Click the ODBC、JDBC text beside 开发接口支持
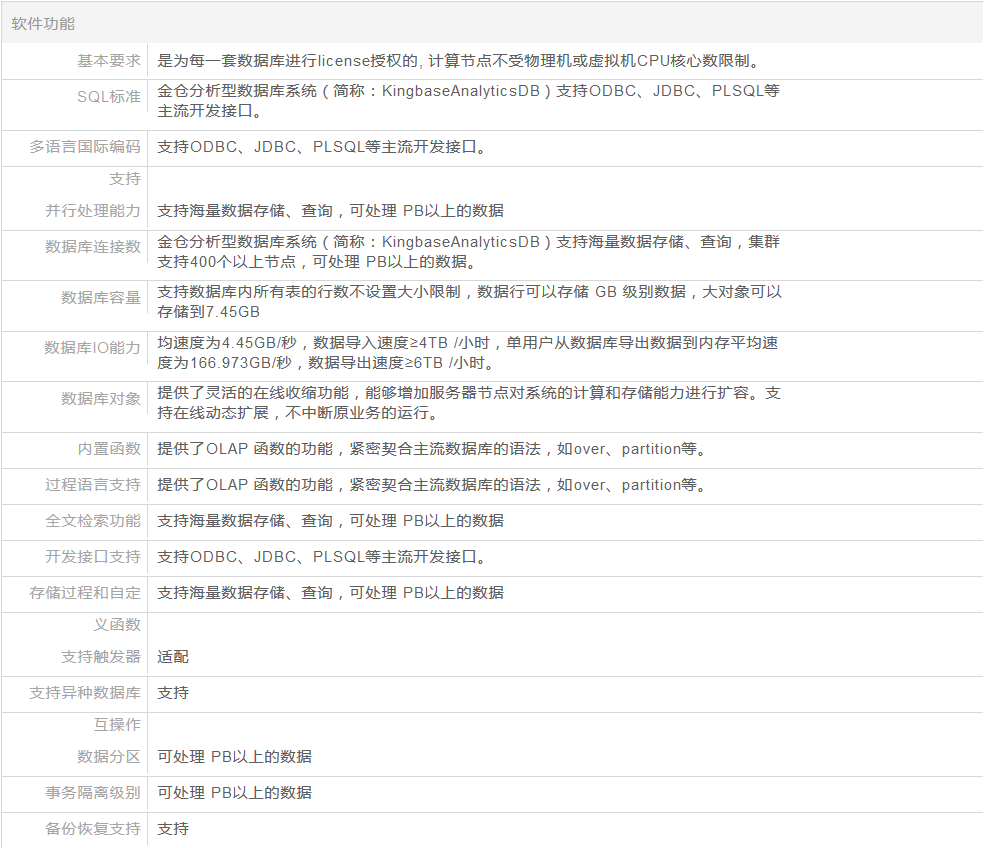The height and width of the screenshot is (848, 992). coord(321,557)
